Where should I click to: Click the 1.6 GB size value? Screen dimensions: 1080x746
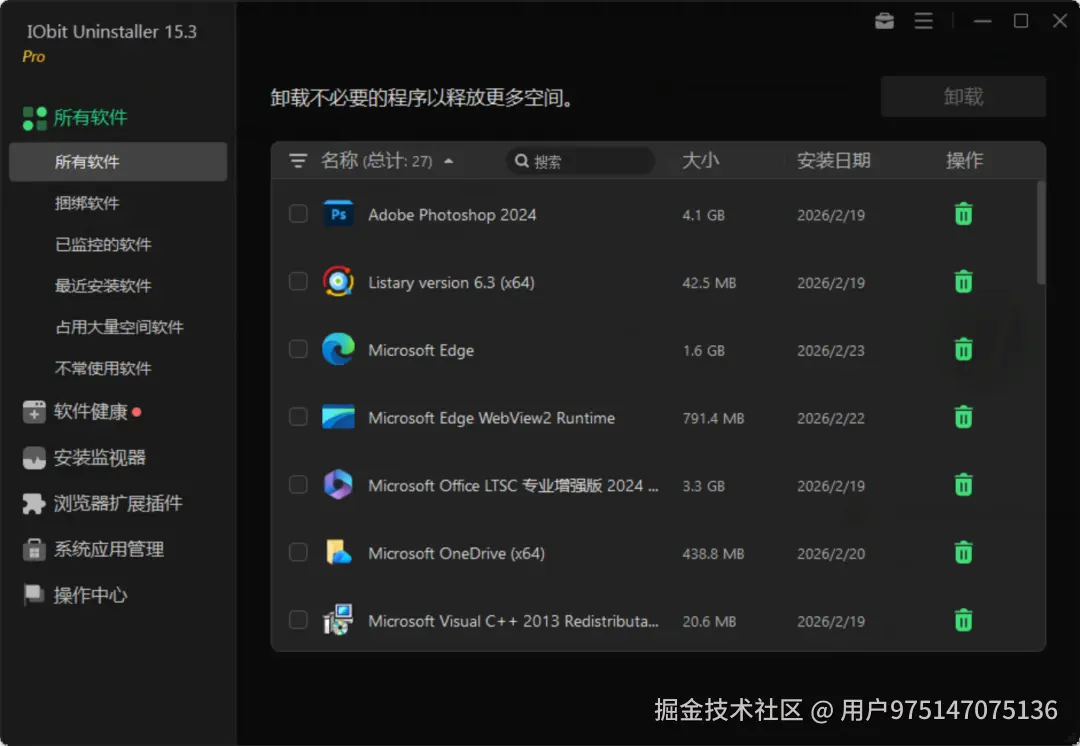703,351
